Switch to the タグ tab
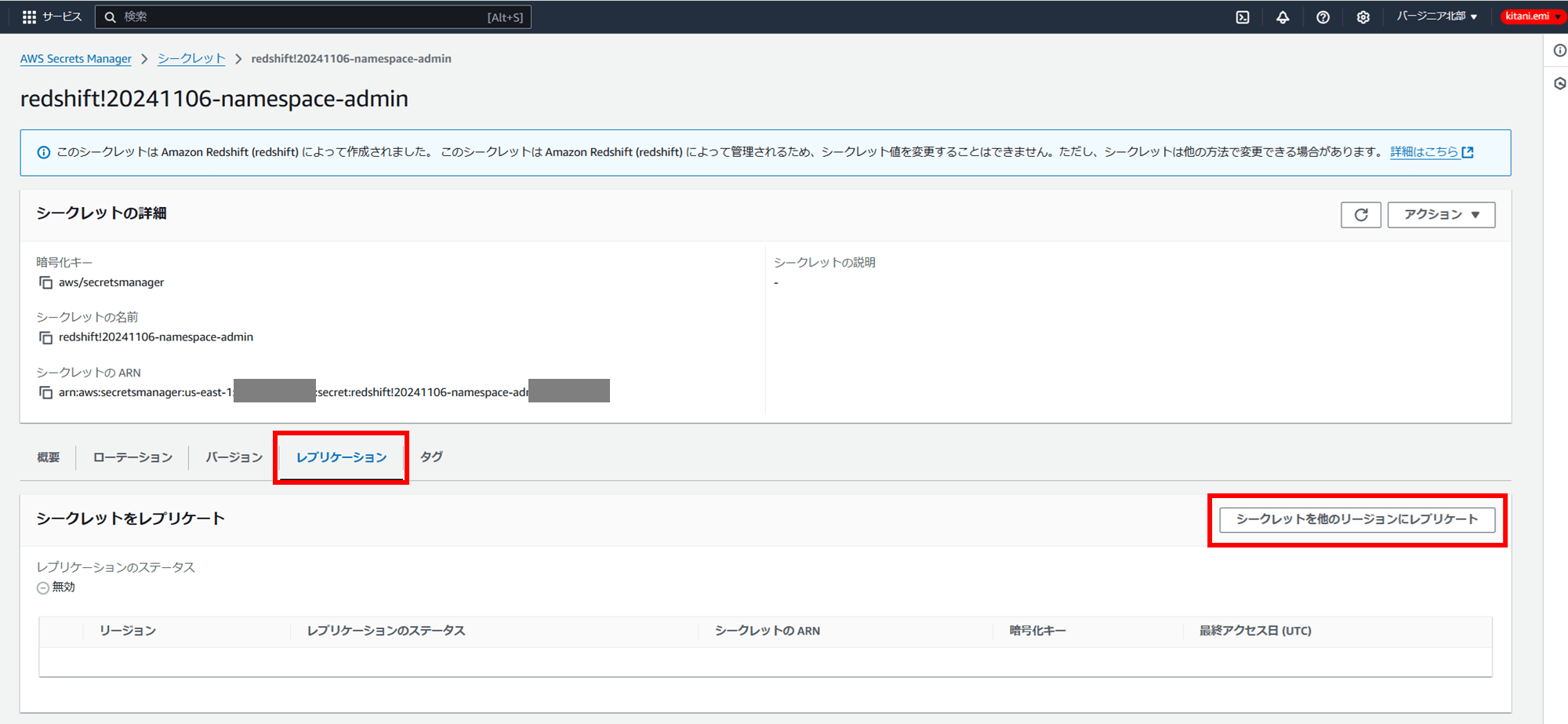Image resolution: width=1568 pixels, height=724 pixels. click(431, 457)
